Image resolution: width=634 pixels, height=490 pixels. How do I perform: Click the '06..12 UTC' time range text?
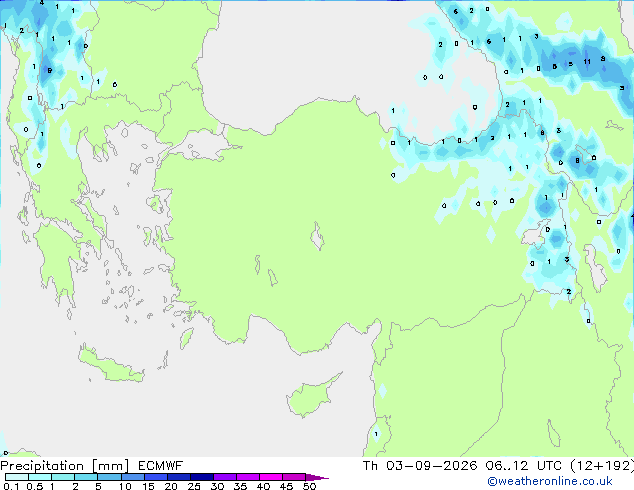click(523, 466)
